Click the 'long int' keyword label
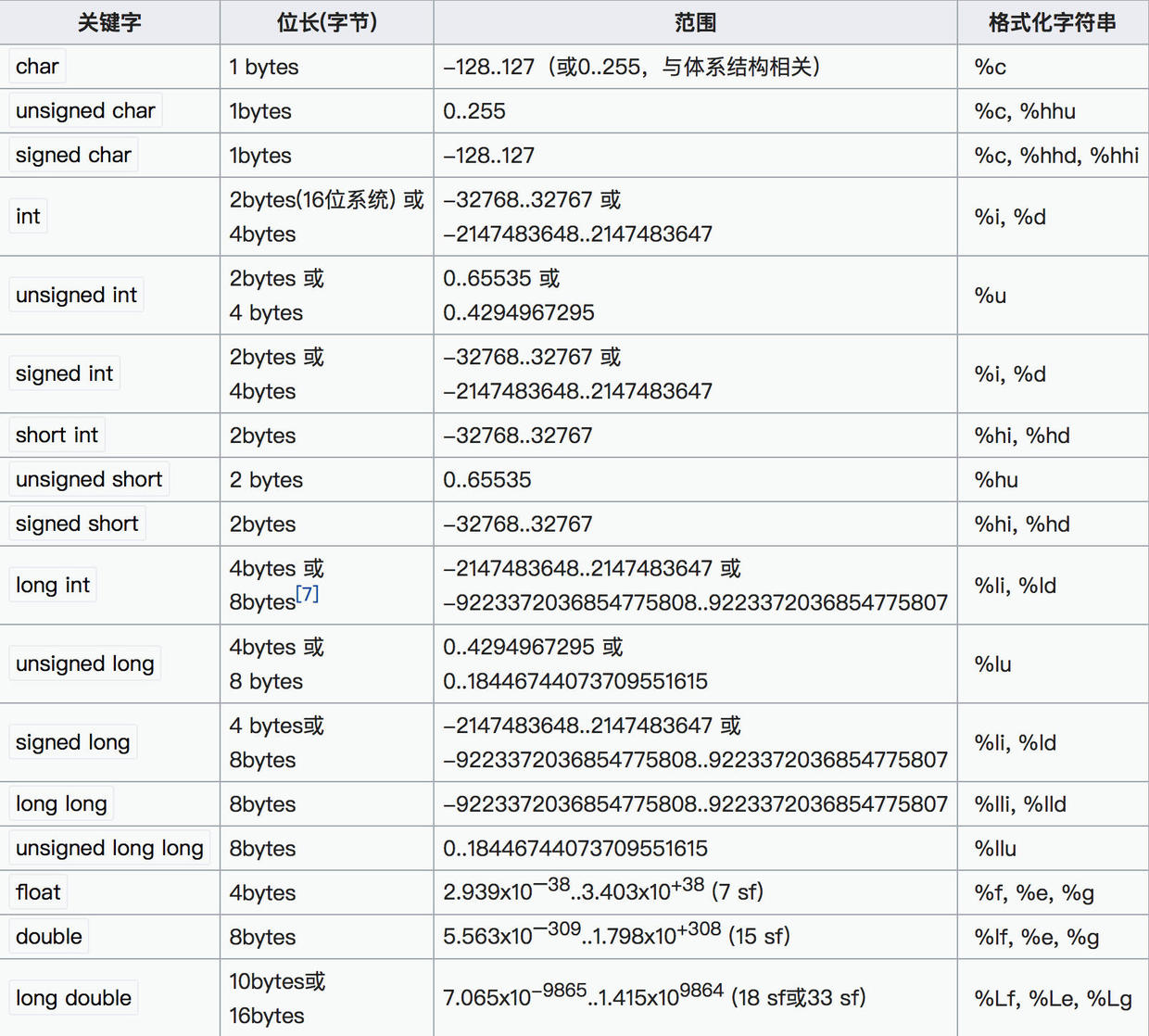The width and height of the screenshot is (1149, 1036). [x=53, y=586]
